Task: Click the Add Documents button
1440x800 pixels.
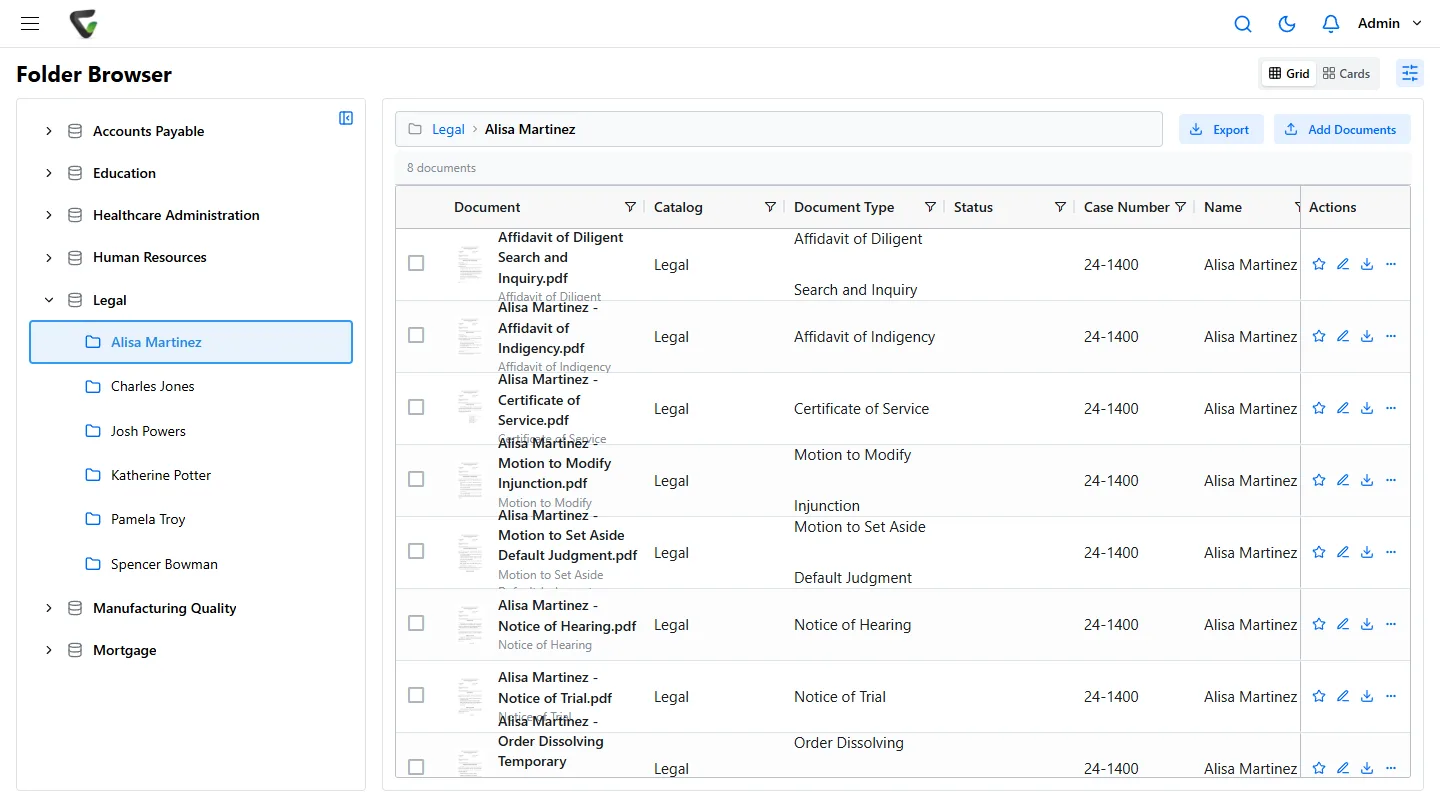Action: pos(1342,129)
